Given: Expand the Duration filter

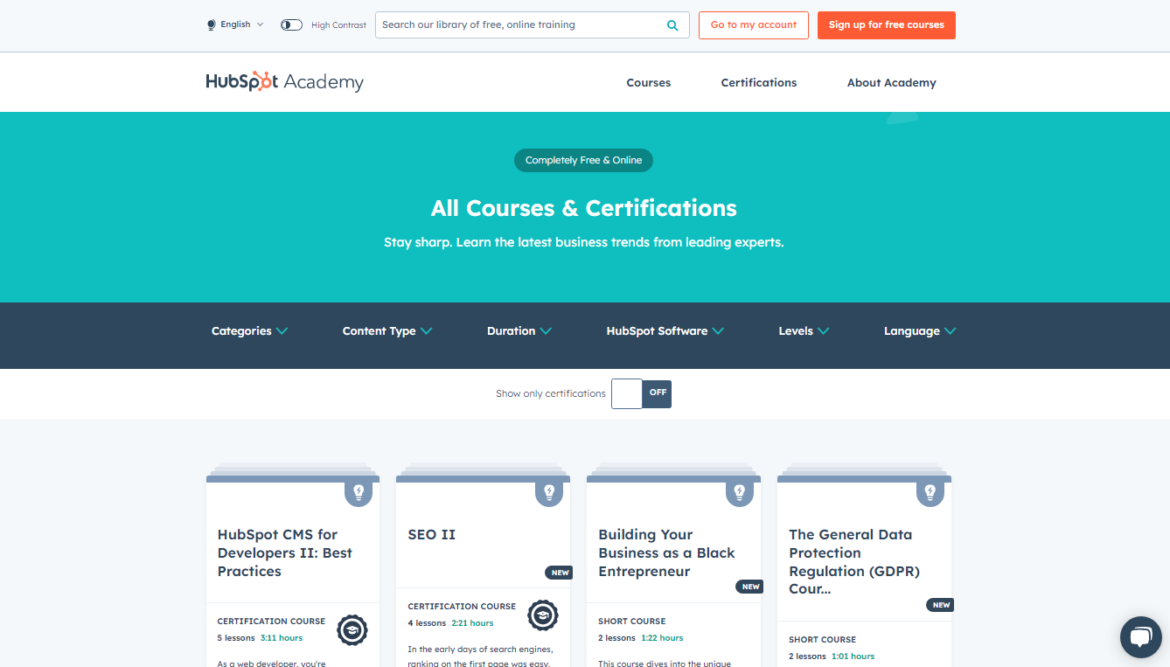Looking at the screenshot, I should coord(519,331).
